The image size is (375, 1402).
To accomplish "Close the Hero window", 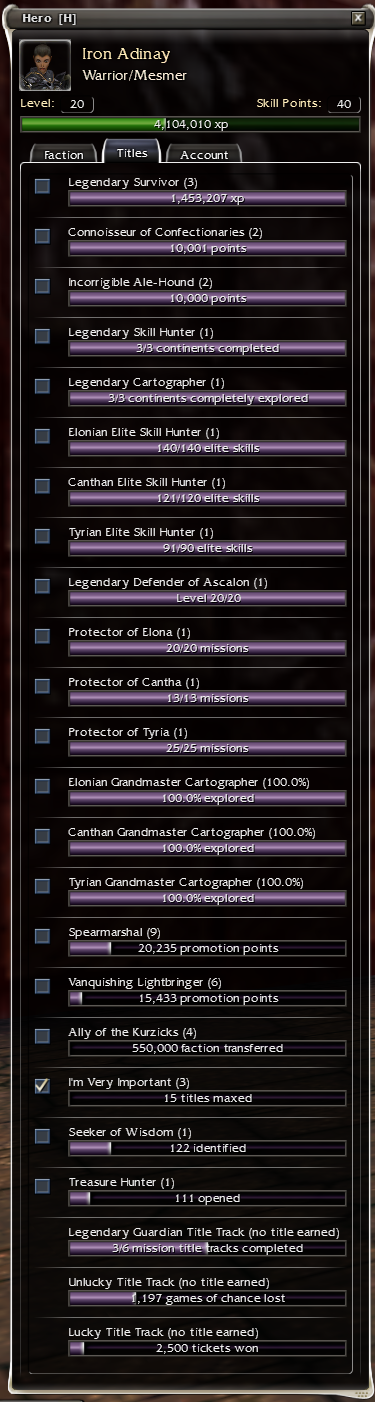I will coord(358,18).
